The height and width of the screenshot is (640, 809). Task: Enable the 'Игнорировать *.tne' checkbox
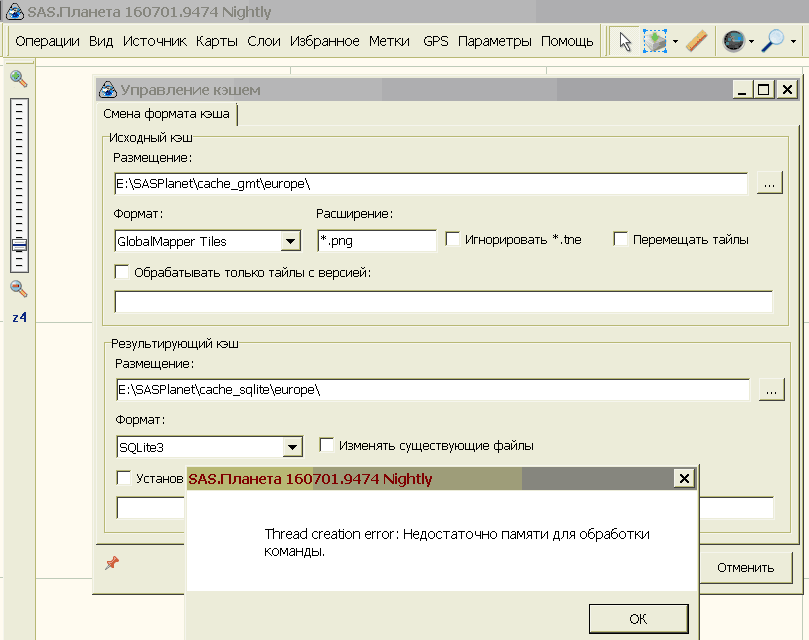tap(453, 240)
